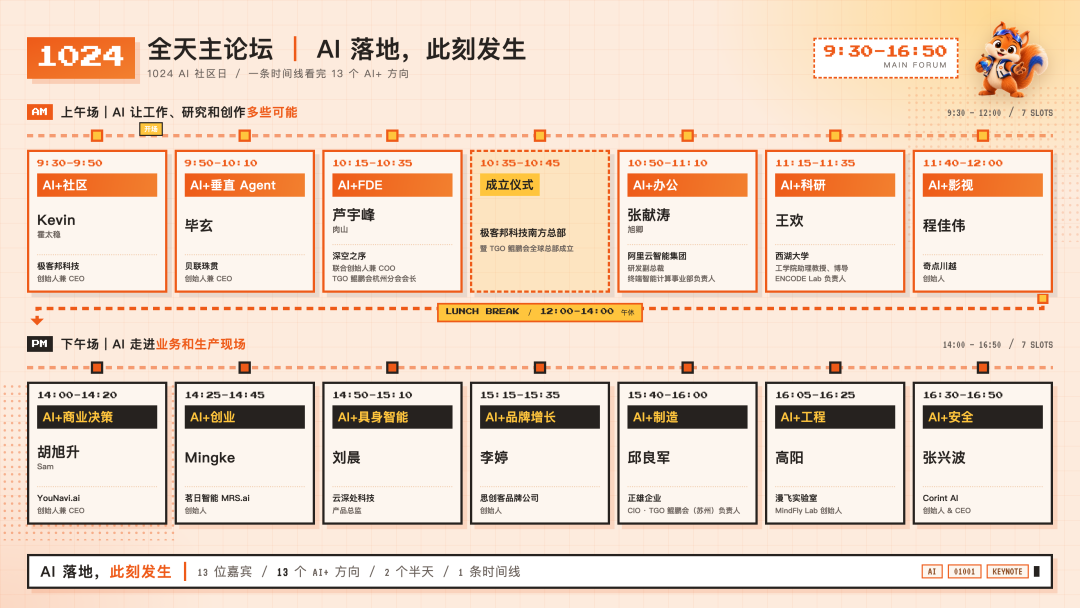Select timeline marker above AI+FDE card
1080x608 pixels.
[392, 136]
